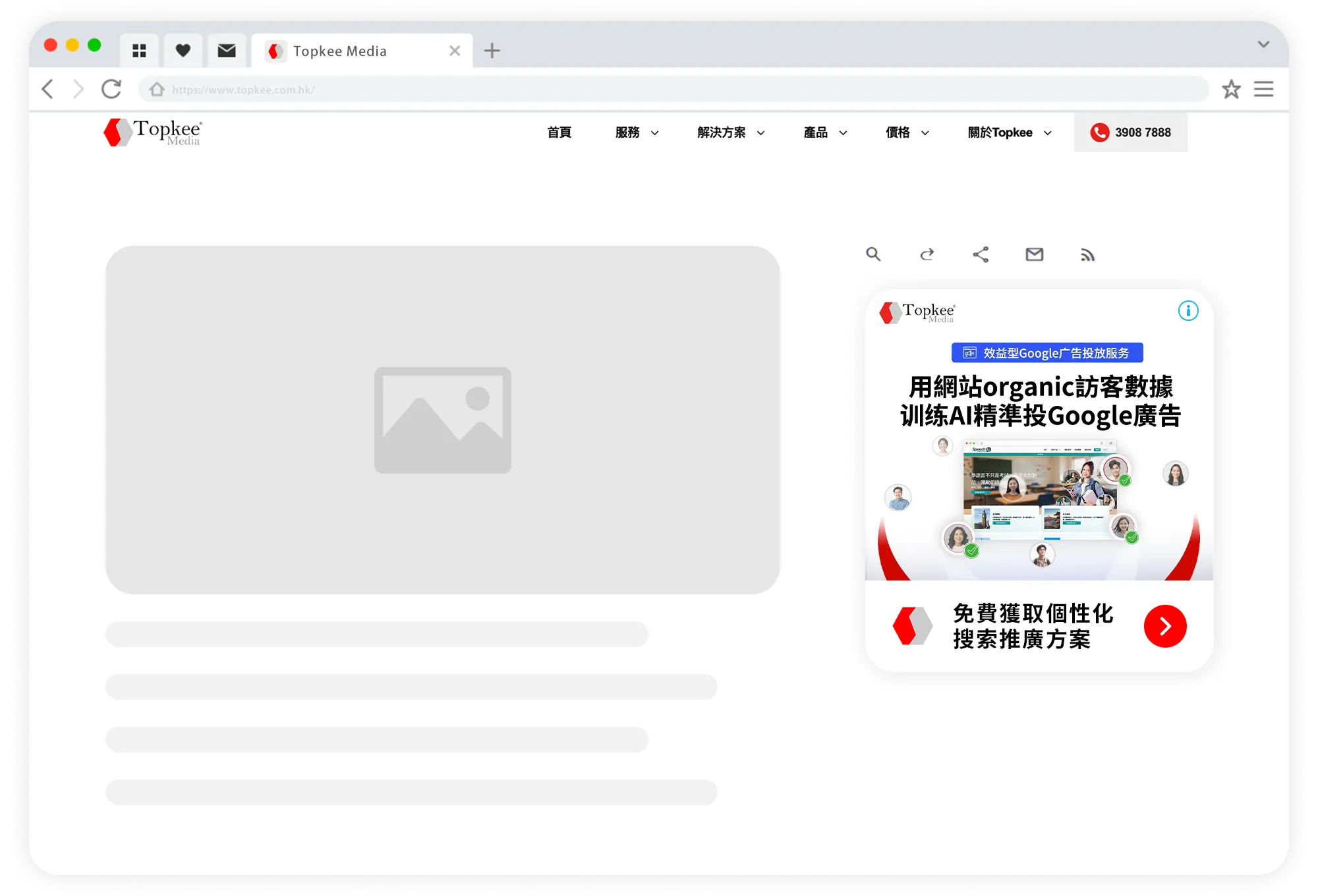Click the blue info icon on ad
Screen dimensions: 1318x896
click(1188, 311)
